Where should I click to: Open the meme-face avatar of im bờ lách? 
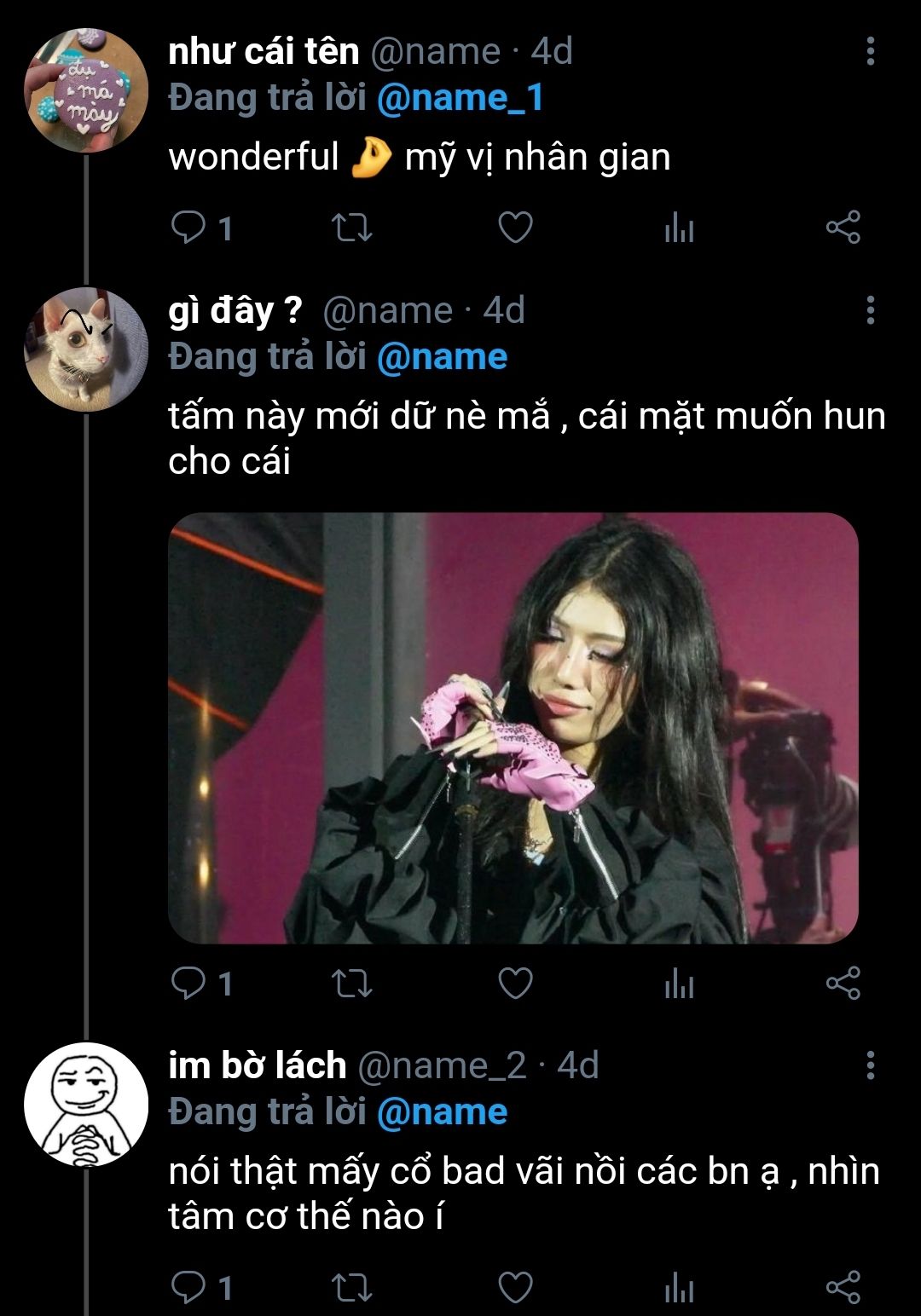point(85,1105)
